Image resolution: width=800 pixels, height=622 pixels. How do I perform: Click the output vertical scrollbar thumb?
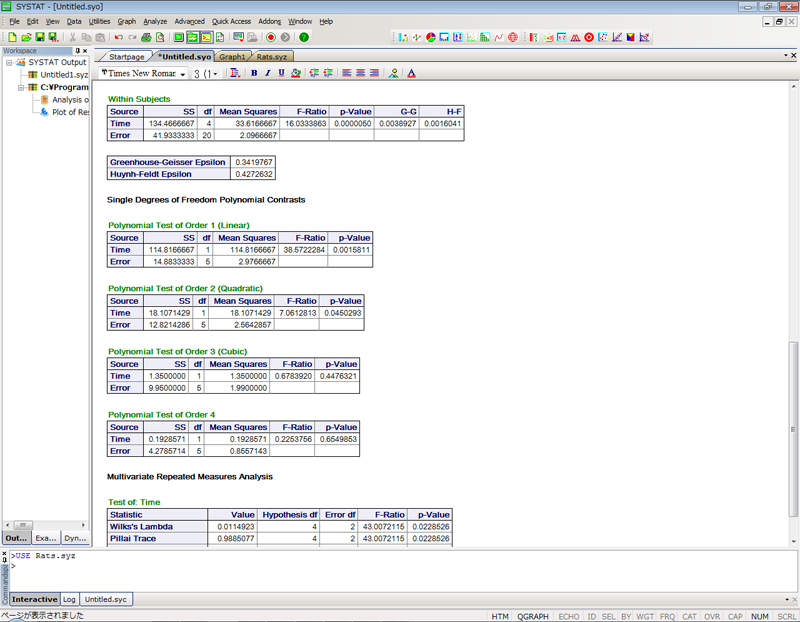coord(793,429)
